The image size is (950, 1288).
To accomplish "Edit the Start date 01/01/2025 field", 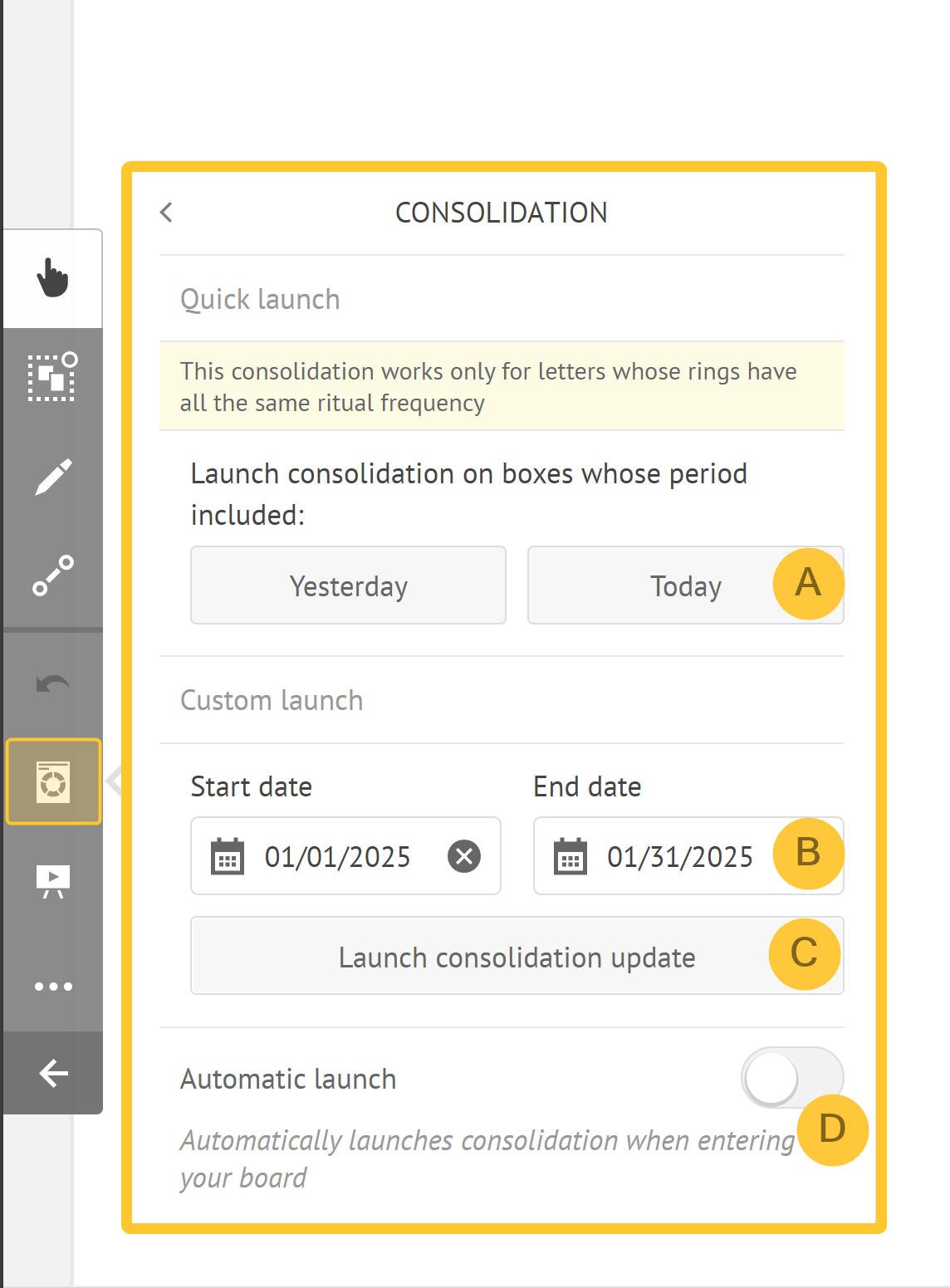I will [x=345, y=856].
